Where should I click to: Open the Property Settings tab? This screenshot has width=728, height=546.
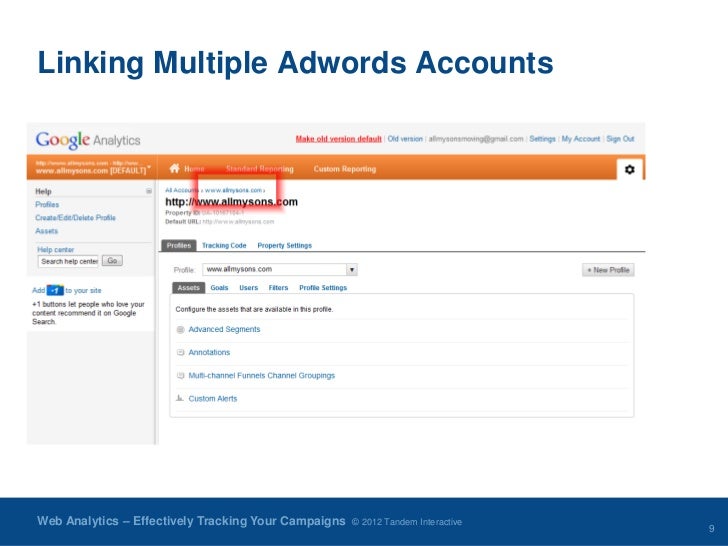285,246
